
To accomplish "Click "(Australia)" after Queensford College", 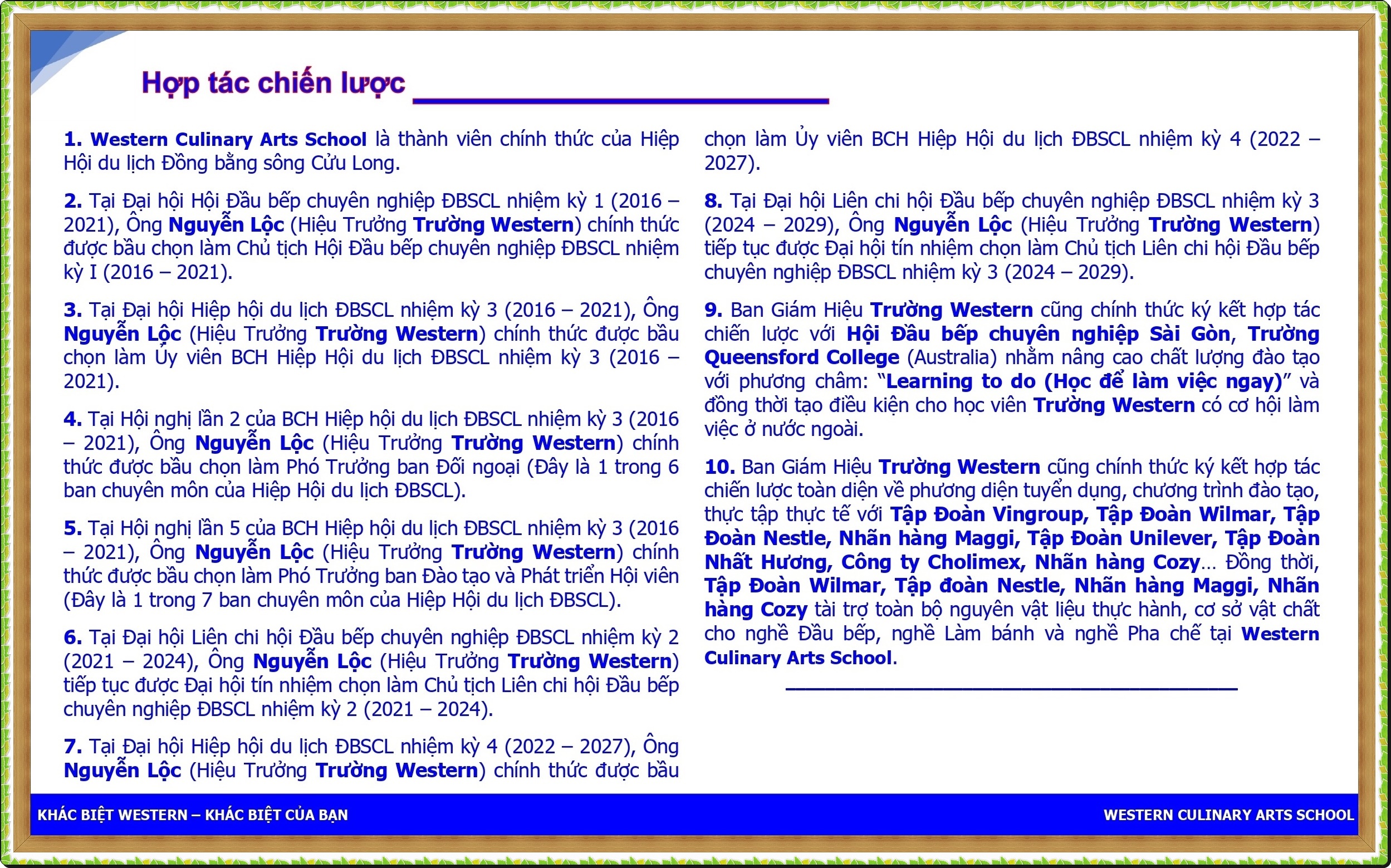I will click(x=952, y=357).
